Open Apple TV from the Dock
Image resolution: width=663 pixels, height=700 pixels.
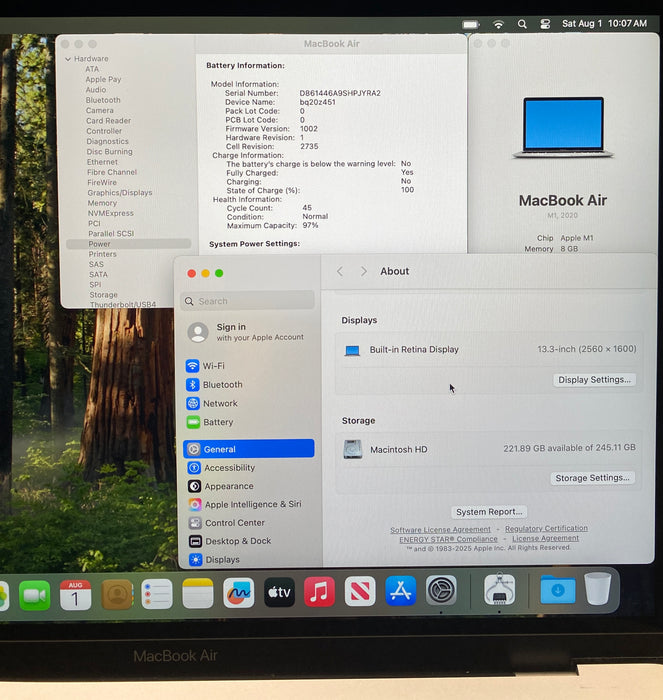(x=279, y=592)
